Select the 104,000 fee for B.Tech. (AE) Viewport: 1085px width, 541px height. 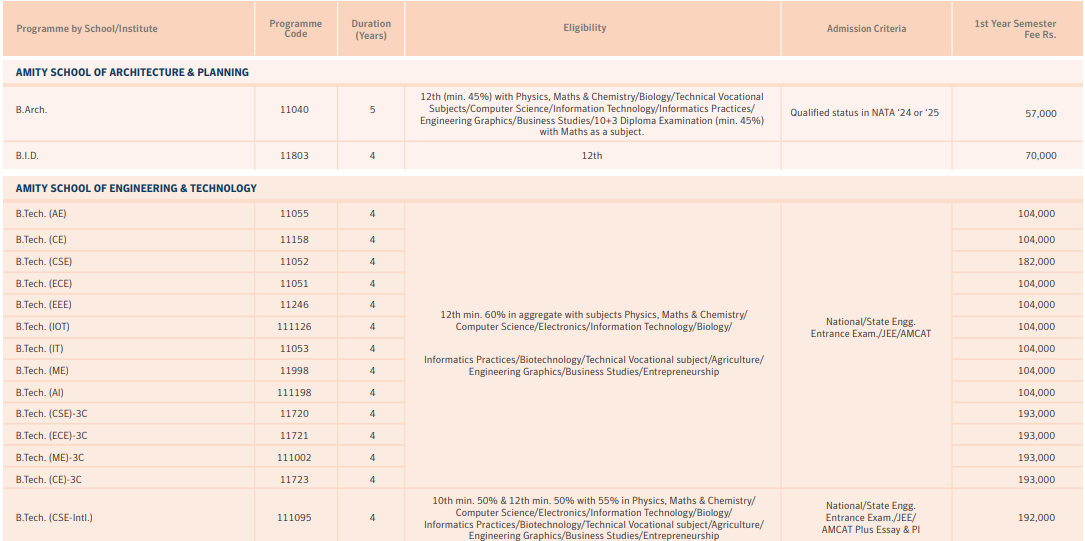1037,214
